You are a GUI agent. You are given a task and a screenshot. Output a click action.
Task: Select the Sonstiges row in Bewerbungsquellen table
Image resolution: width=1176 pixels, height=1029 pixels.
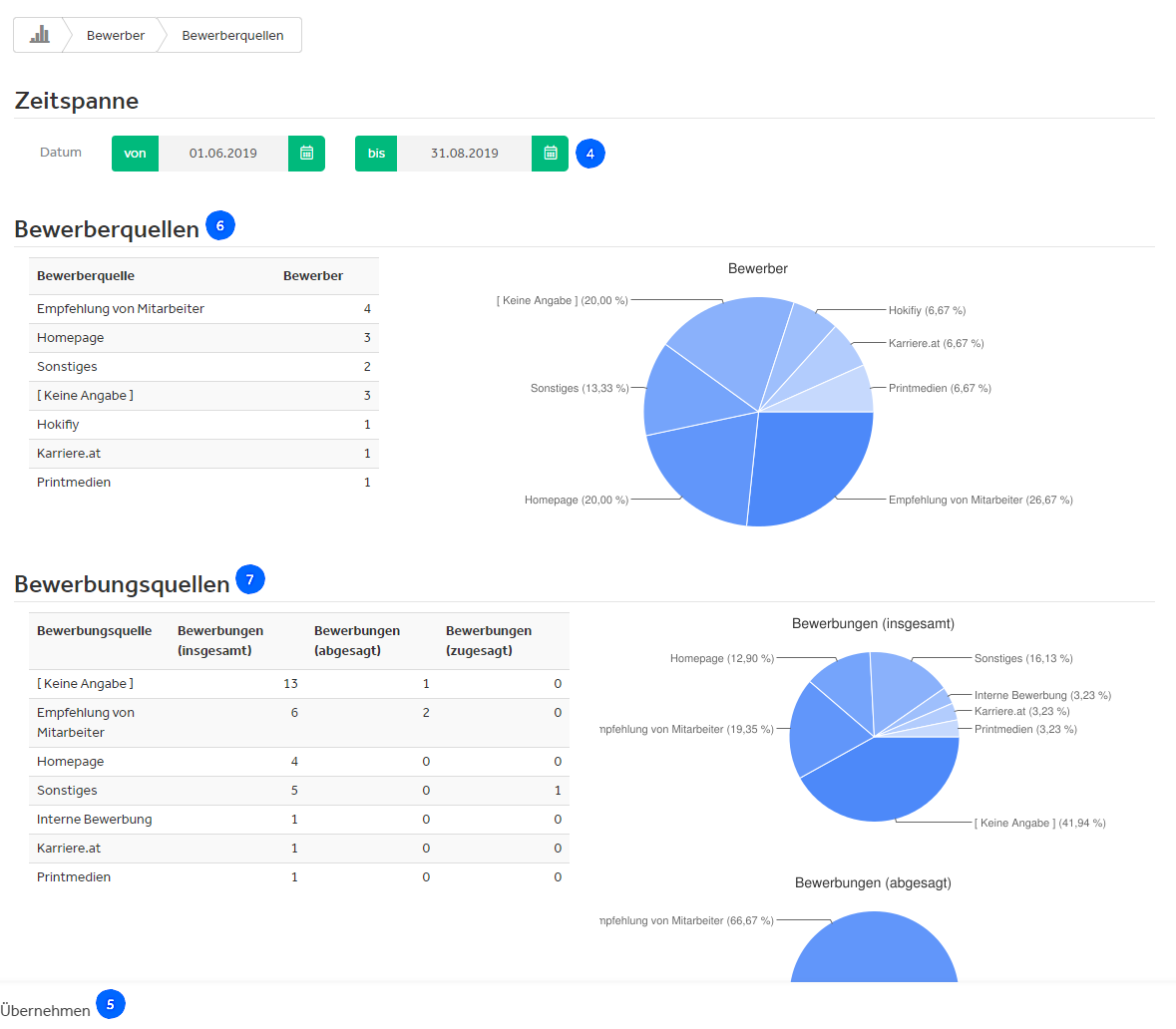[299, 791]
